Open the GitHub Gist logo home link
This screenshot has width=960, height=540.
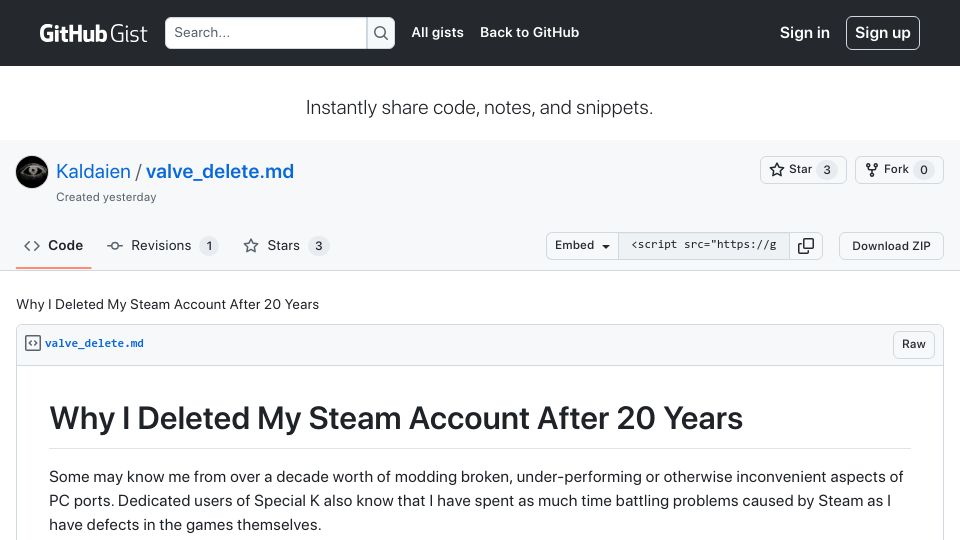coord(93,33)
